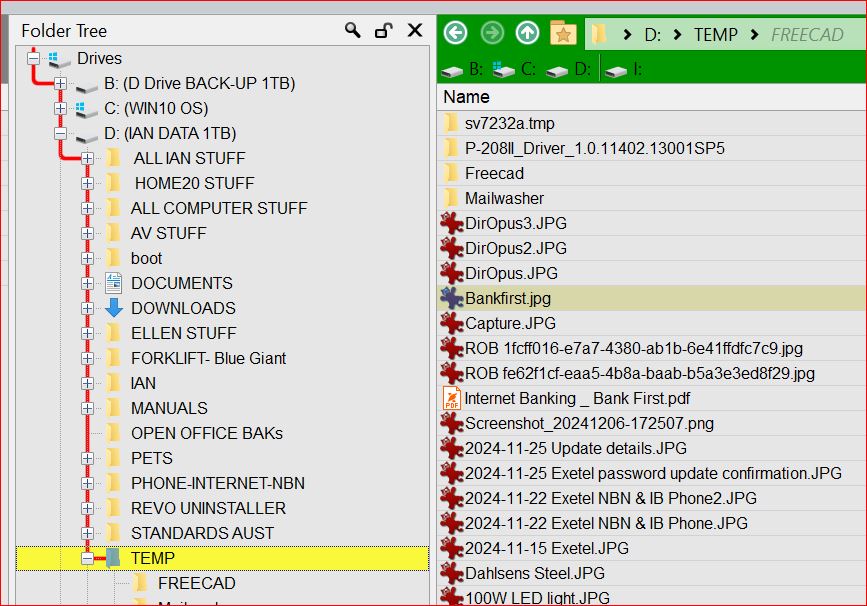867x606 pixels.
Task: Select Internet Banking _ Bank First.pdf file
Action: (577, 398)
